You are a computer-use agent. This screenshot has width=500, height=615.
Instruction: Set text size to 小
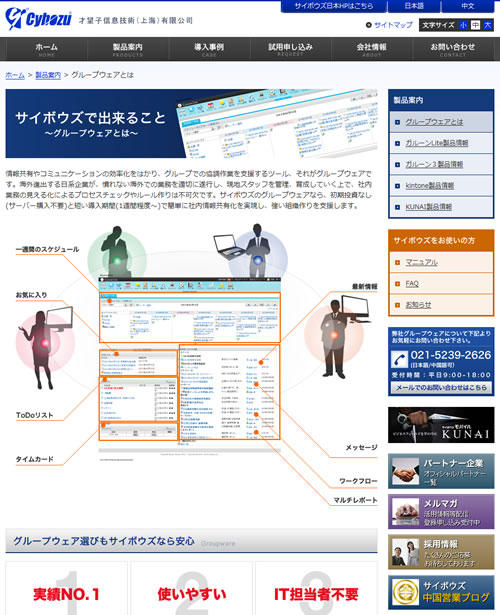click(x=463, y=25)
